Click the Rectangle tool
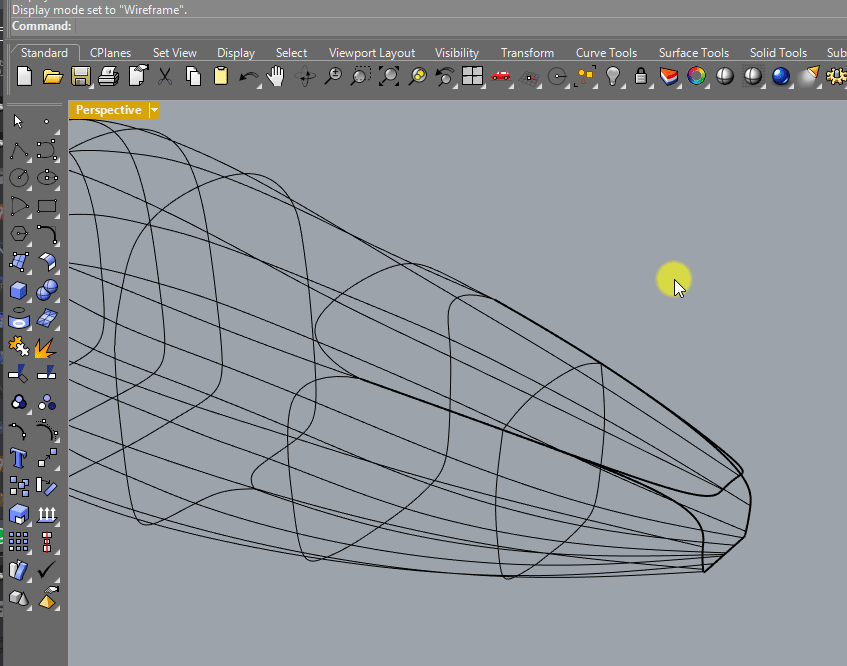847x666 pixels. click(46, 207)
